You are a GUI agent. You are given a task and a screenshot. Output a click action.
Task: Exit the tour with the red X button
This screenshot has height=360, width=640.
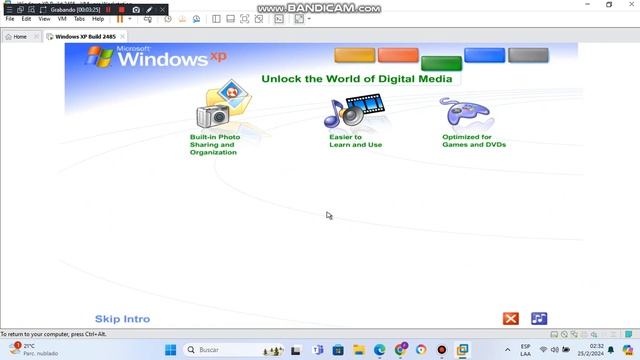coord(511,318)
